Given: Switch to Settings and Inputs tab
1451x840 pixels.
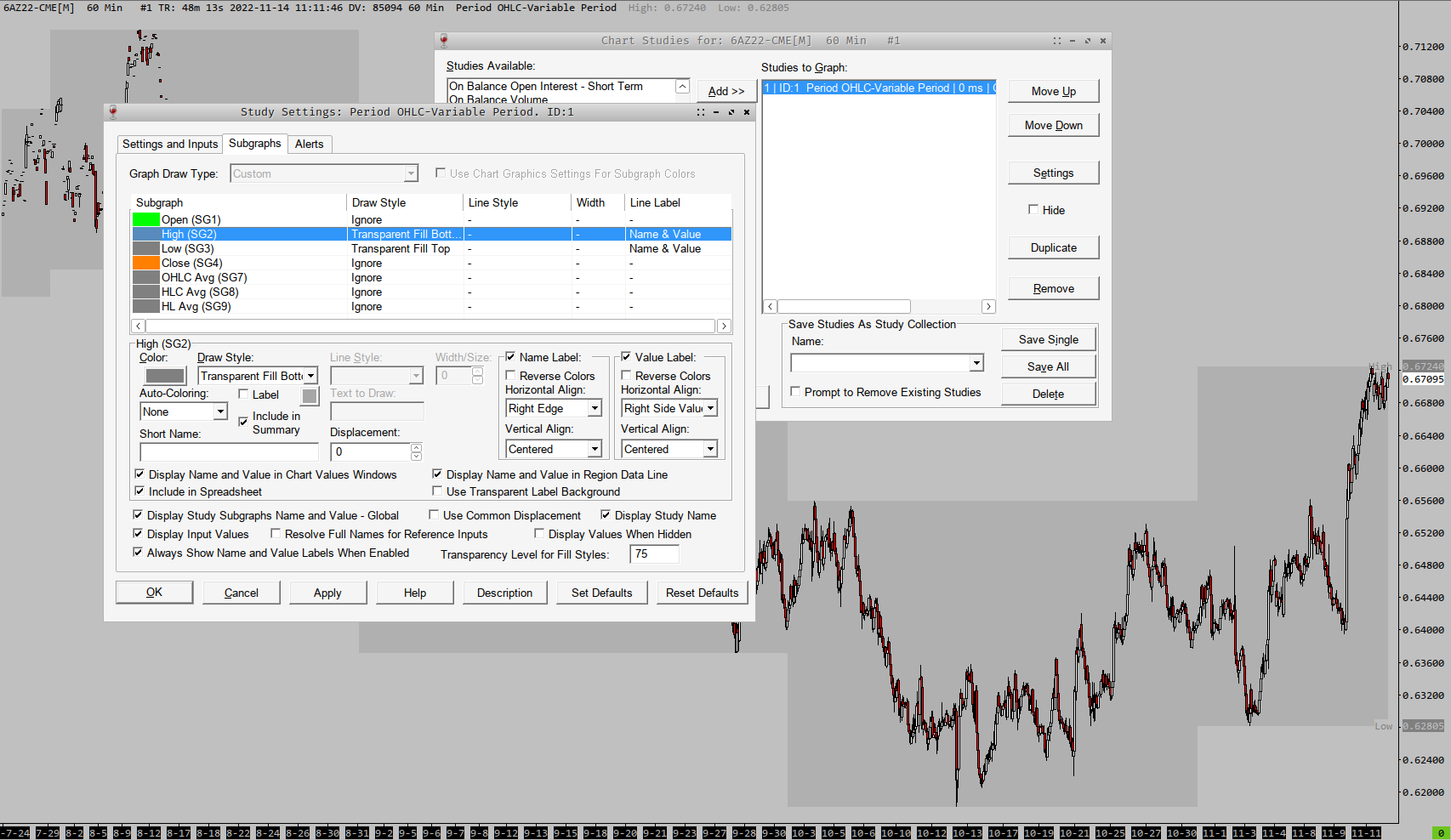Looking at the screenshot, I should [170, 144].
